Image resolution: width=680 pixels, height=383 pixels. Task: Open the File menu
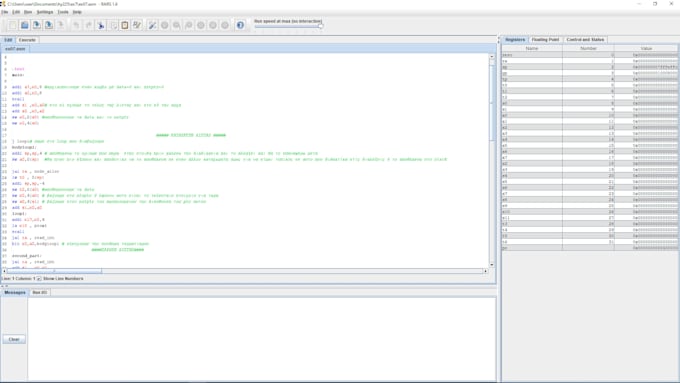coord(5,12)
